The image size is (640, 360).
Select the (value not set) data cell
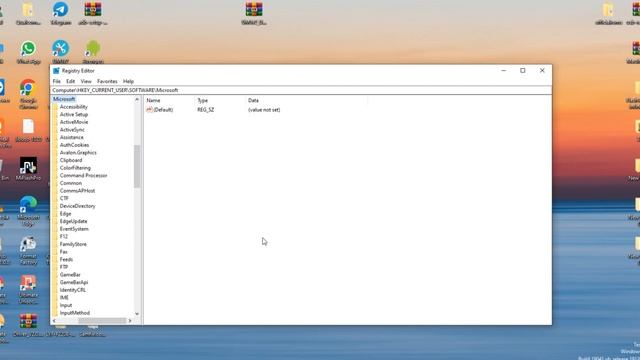click(x=264, y=110)
